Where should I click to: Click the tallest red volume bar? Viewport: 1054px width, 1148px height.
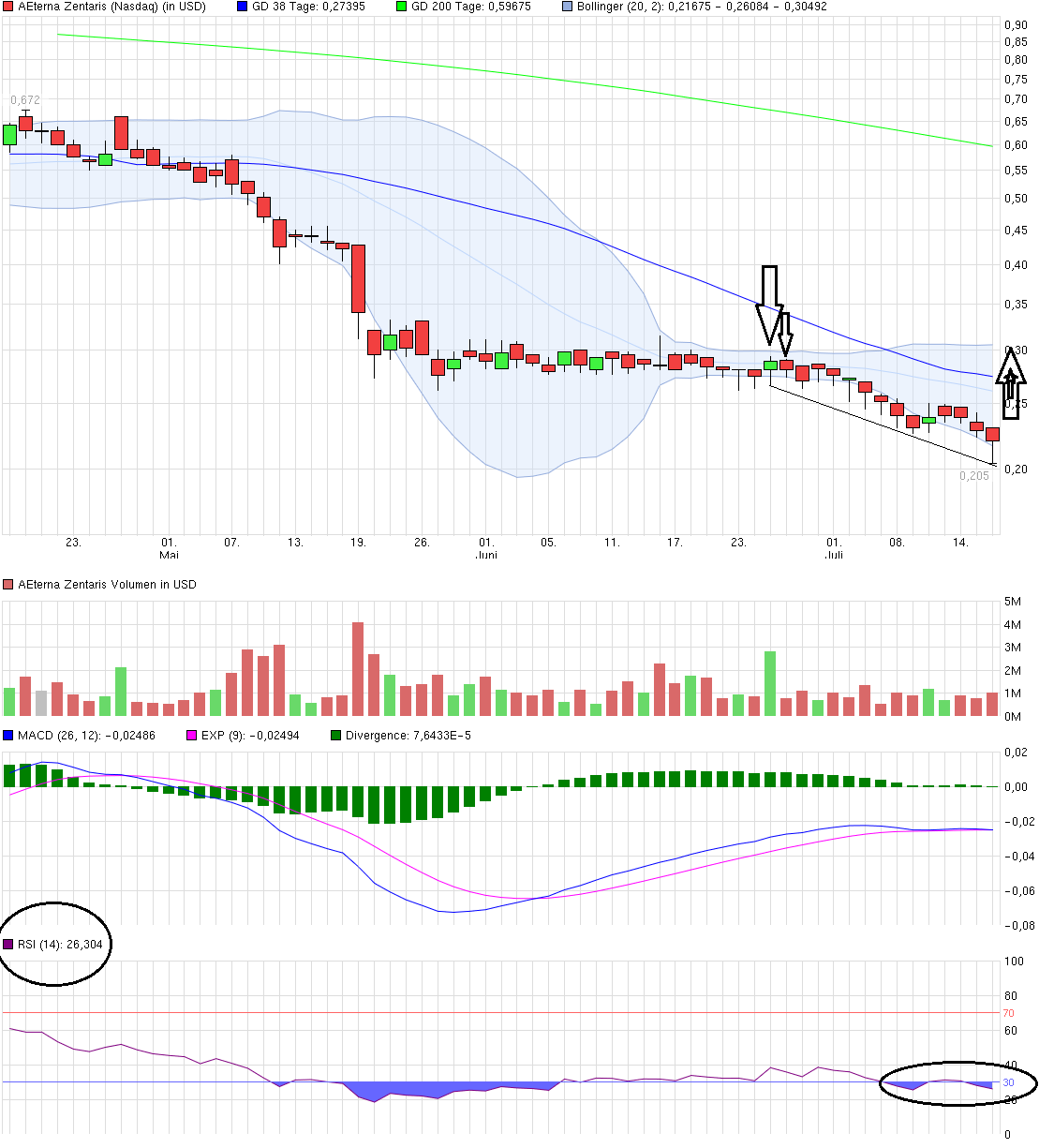point(358,669)
